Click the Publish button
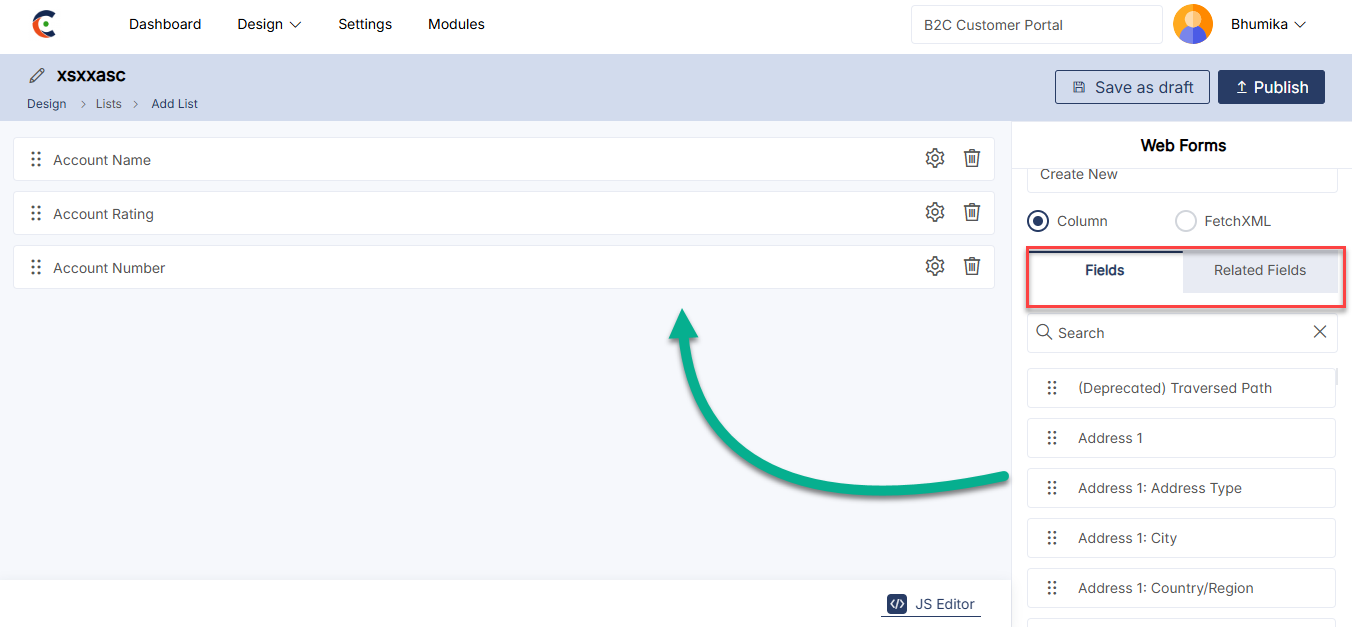1352x627 pixels. [1270, 87]
